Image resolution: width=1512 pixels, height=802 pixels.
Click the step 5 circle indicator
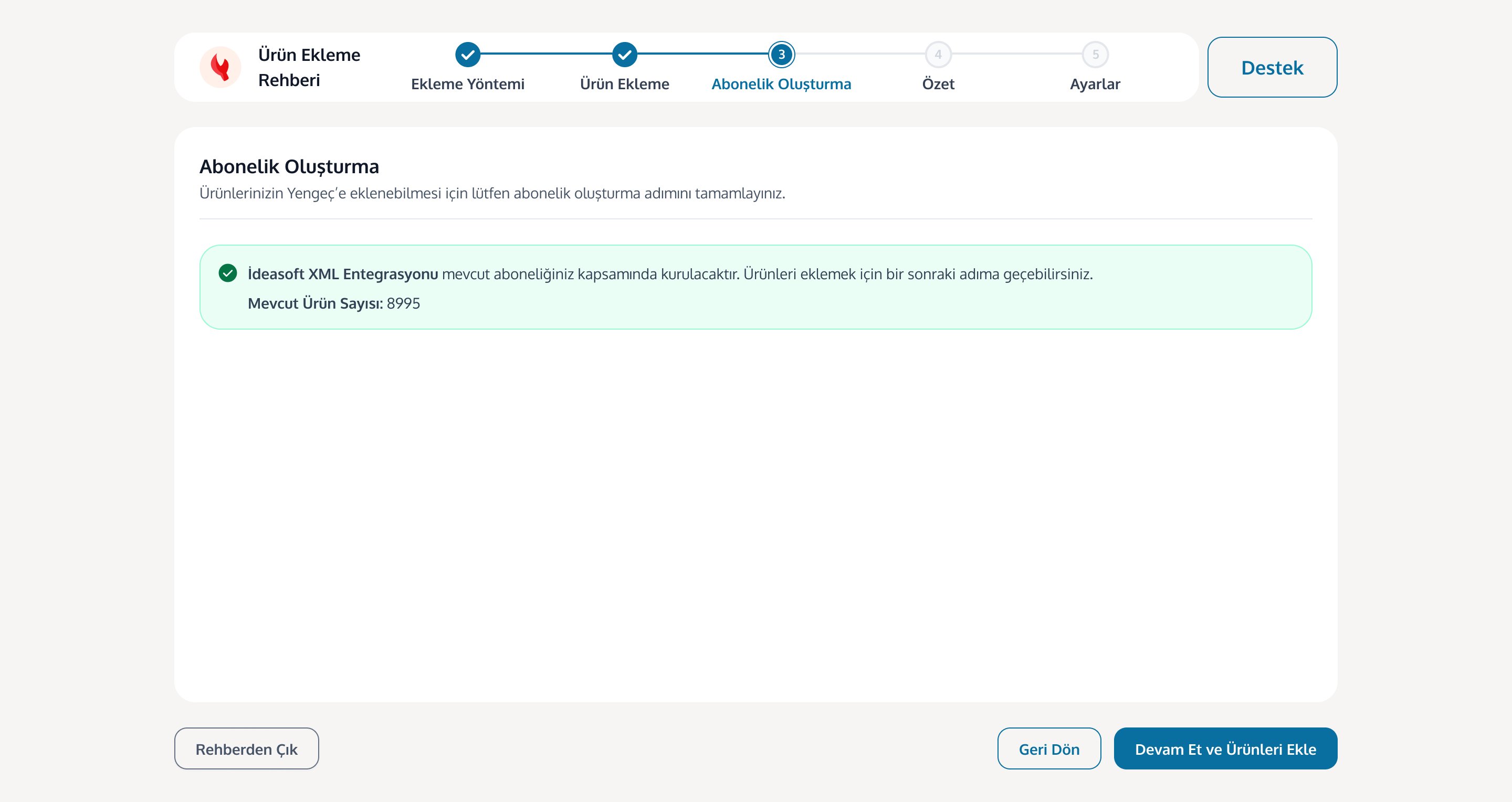(1095, 55)
